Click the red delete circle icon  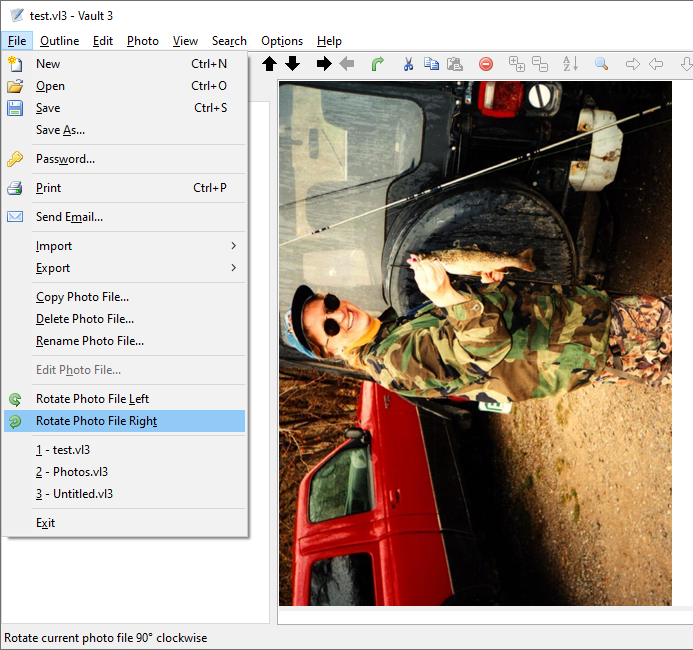pyautogui.click(x=486, y=64)
